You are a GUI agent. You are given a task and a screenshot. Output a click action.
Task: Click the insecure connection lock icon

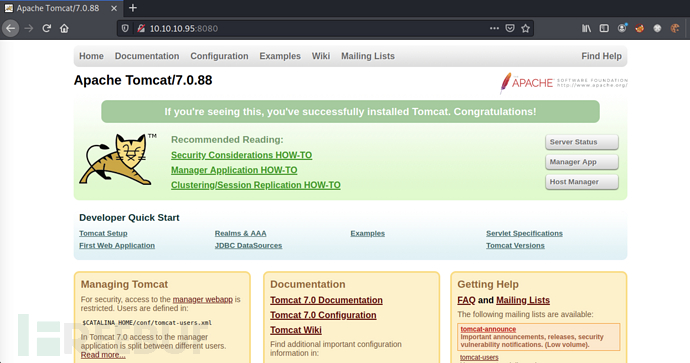pyautogui.click(x=141, y=29)
